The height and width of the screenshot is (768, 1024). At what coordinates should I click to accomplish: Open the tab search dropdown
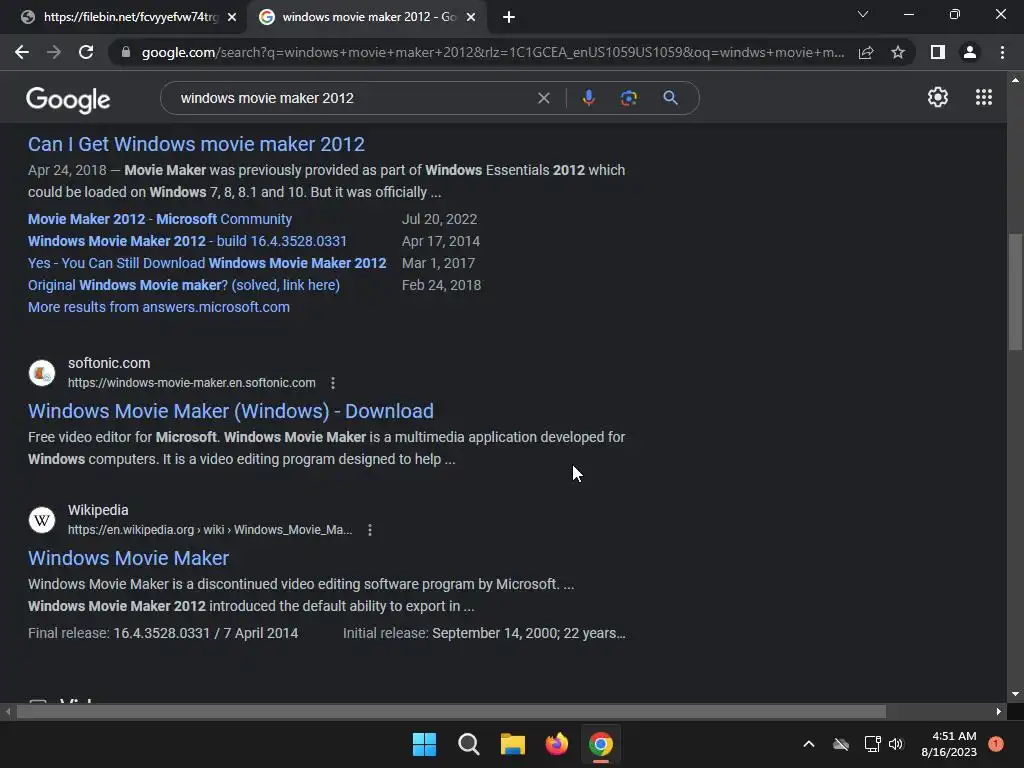863,14
